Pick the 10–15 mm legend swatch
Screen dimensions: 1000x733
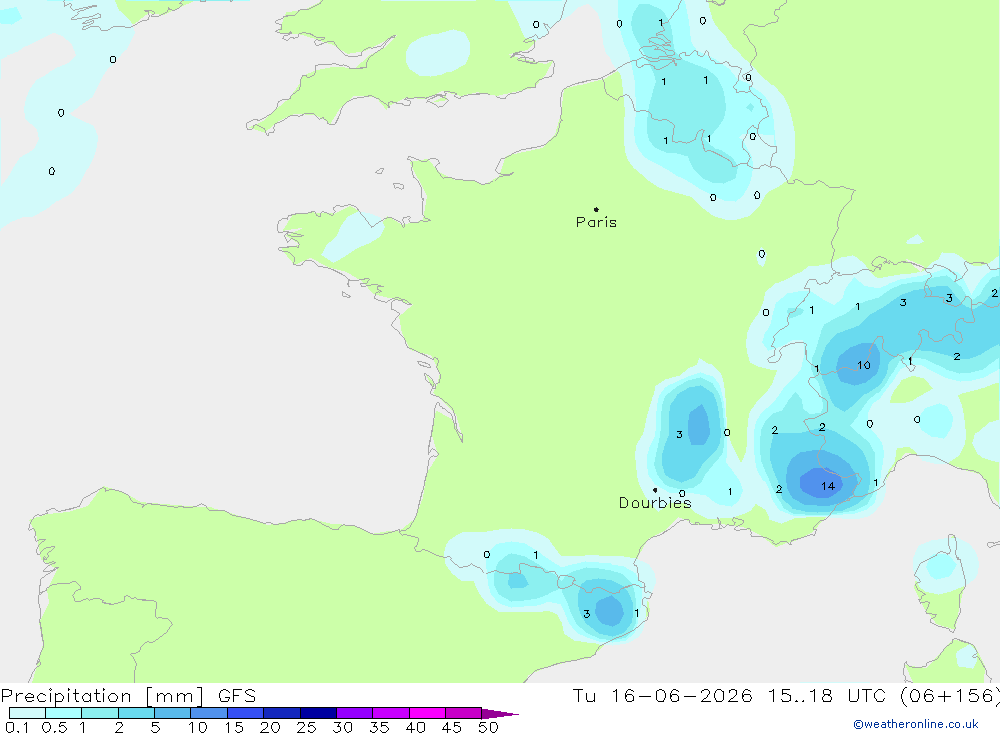[209, 713]
